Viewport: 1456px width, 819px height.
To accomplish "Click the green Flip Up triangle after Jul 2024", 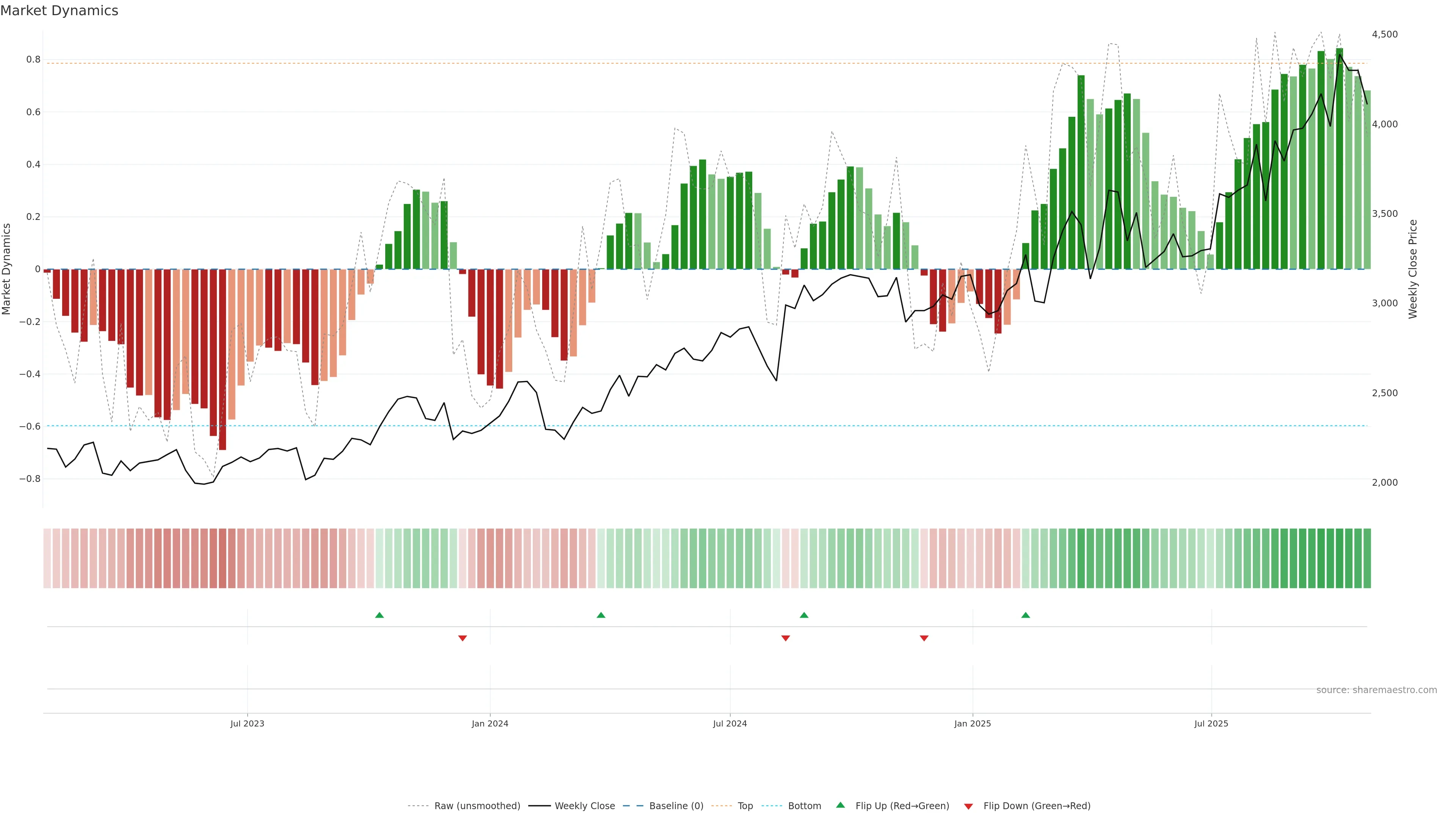I will click(804, 615).
